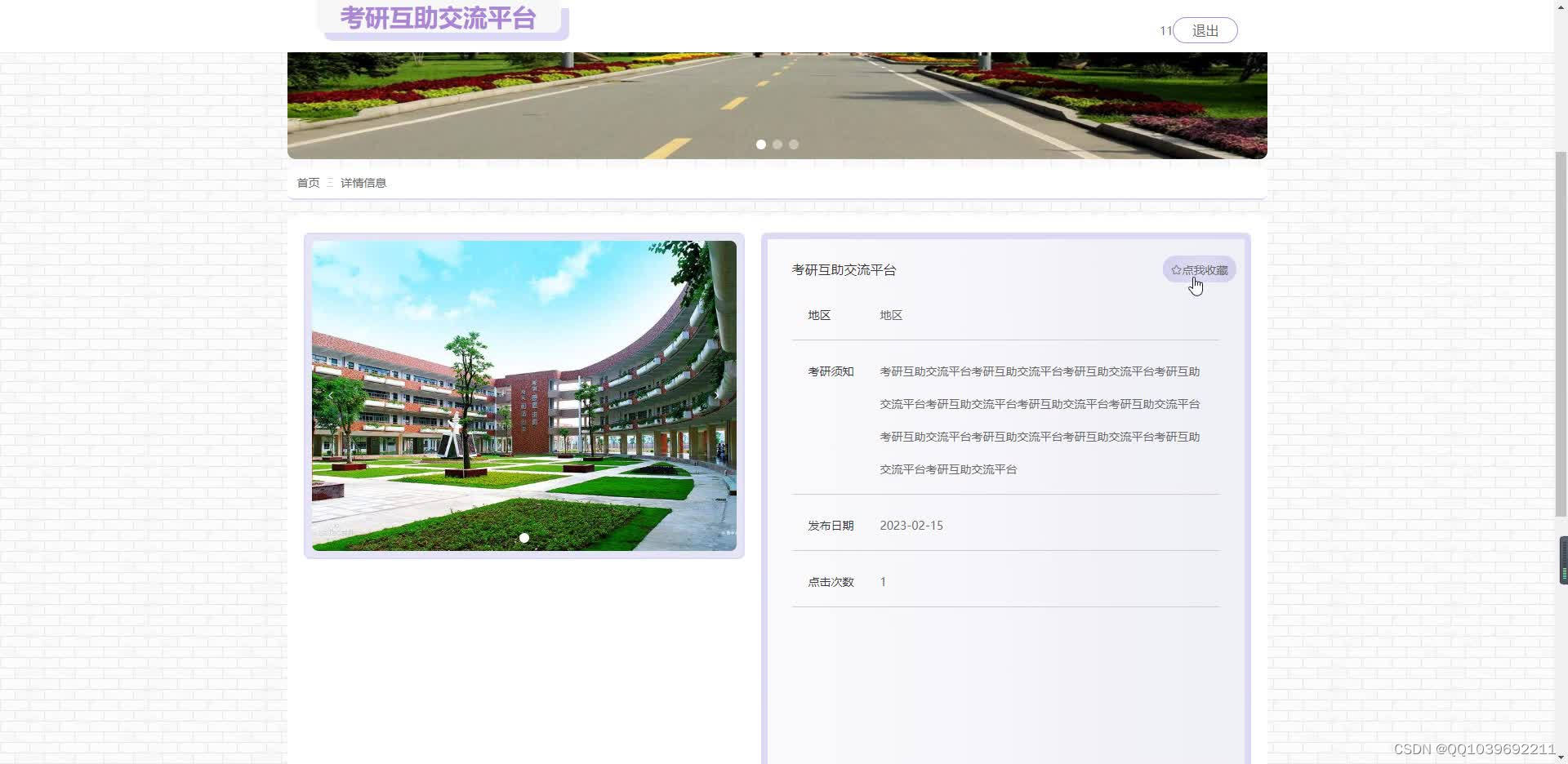
Task: Jump to the third banner slide dot
Action: point(793,144)
